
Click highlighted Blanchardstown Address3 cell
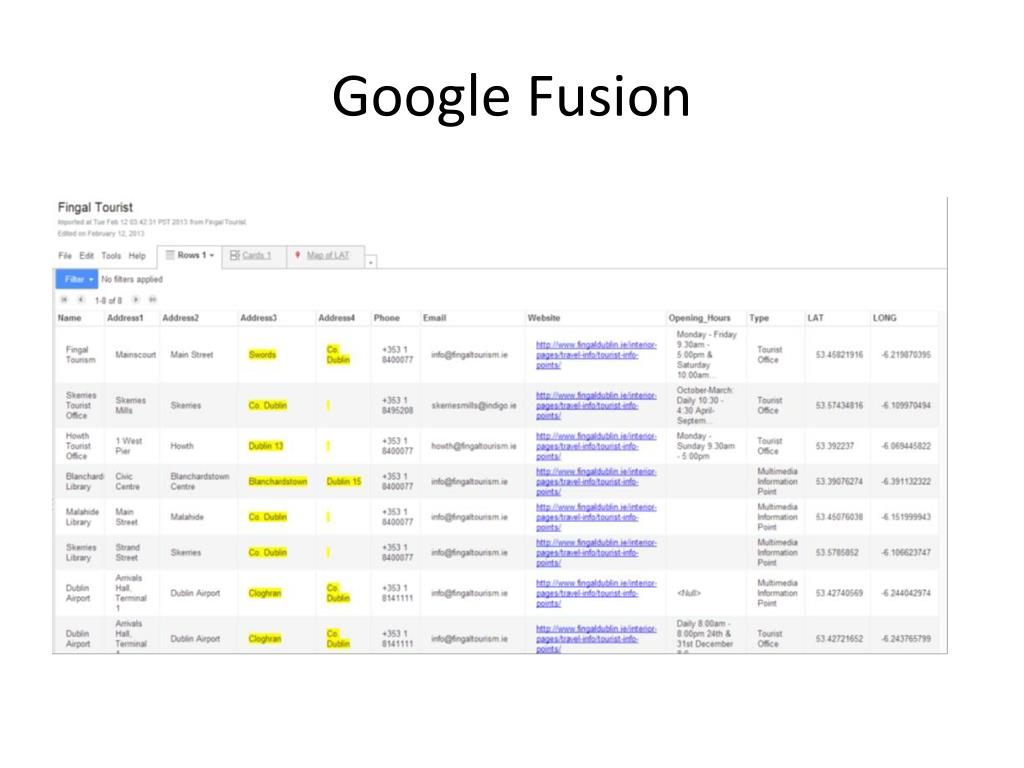[278, 481]
